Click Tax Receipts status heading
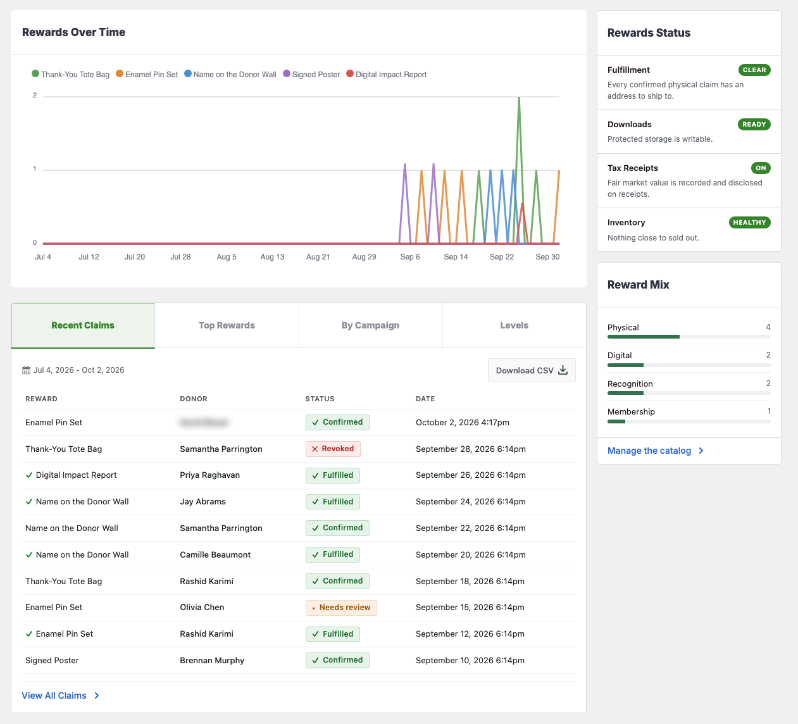 pyautogui.click(x=633, y=168)
